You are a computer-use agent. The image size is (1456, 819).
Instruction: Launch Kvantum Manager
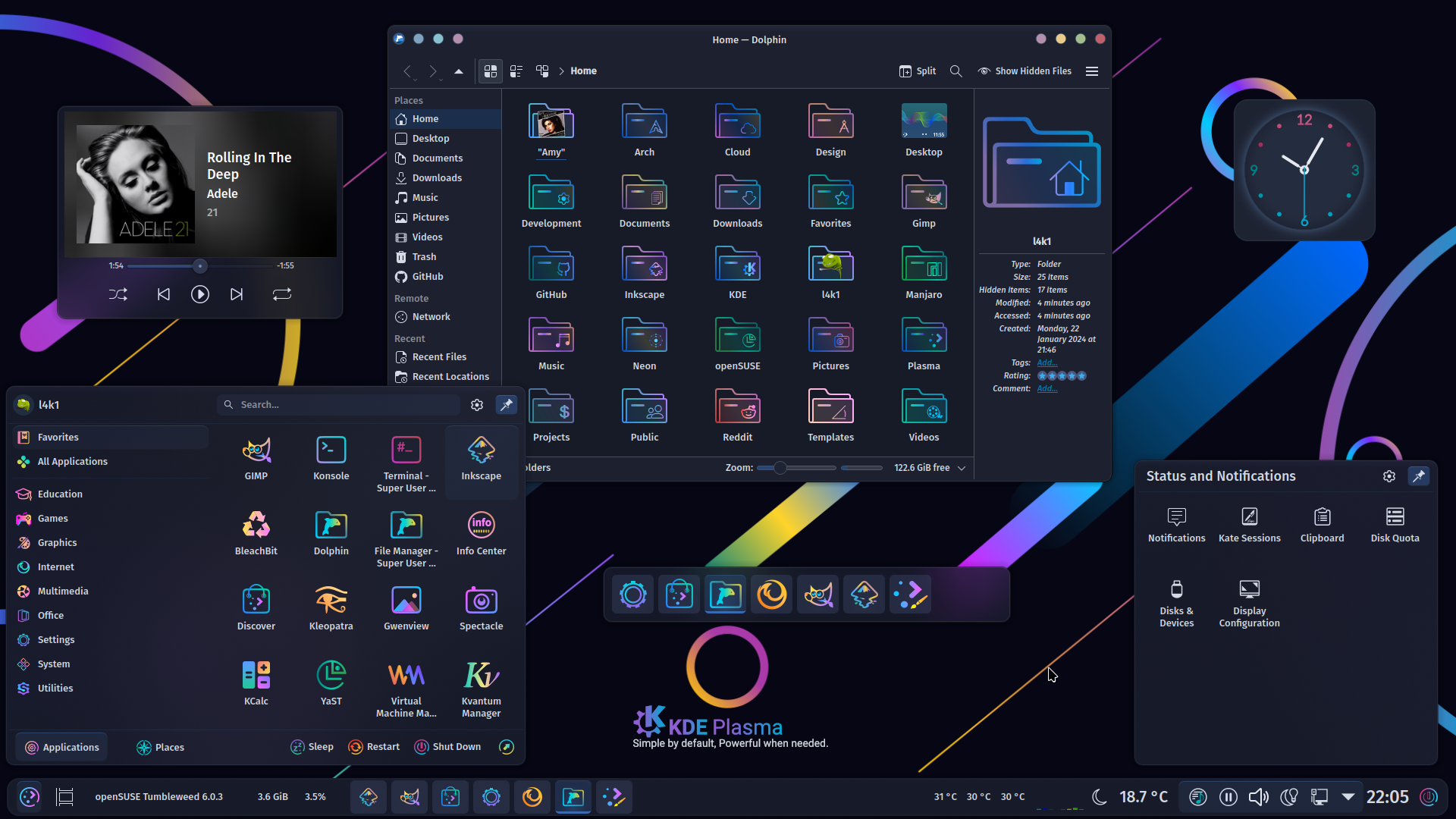click(481, 689)
